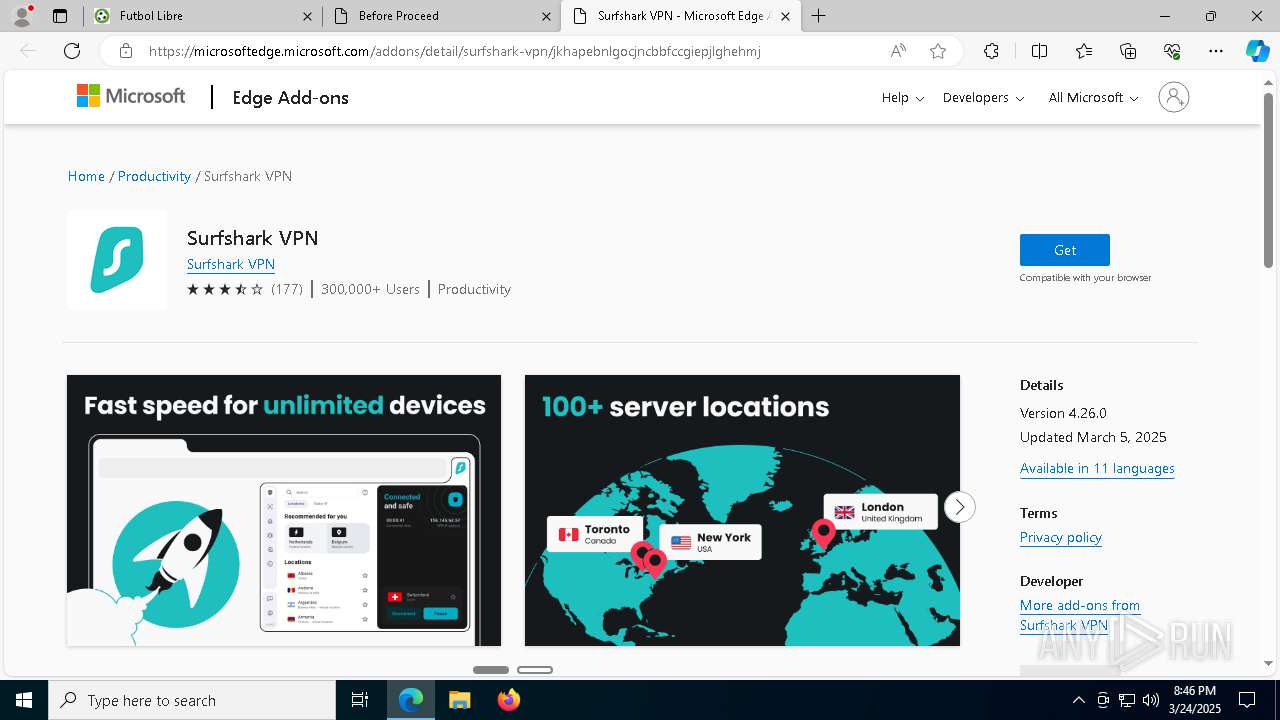Screen dimensions: 1280x720
Task: Expand the Help dropdown menu
Action: tap(902, 97)
